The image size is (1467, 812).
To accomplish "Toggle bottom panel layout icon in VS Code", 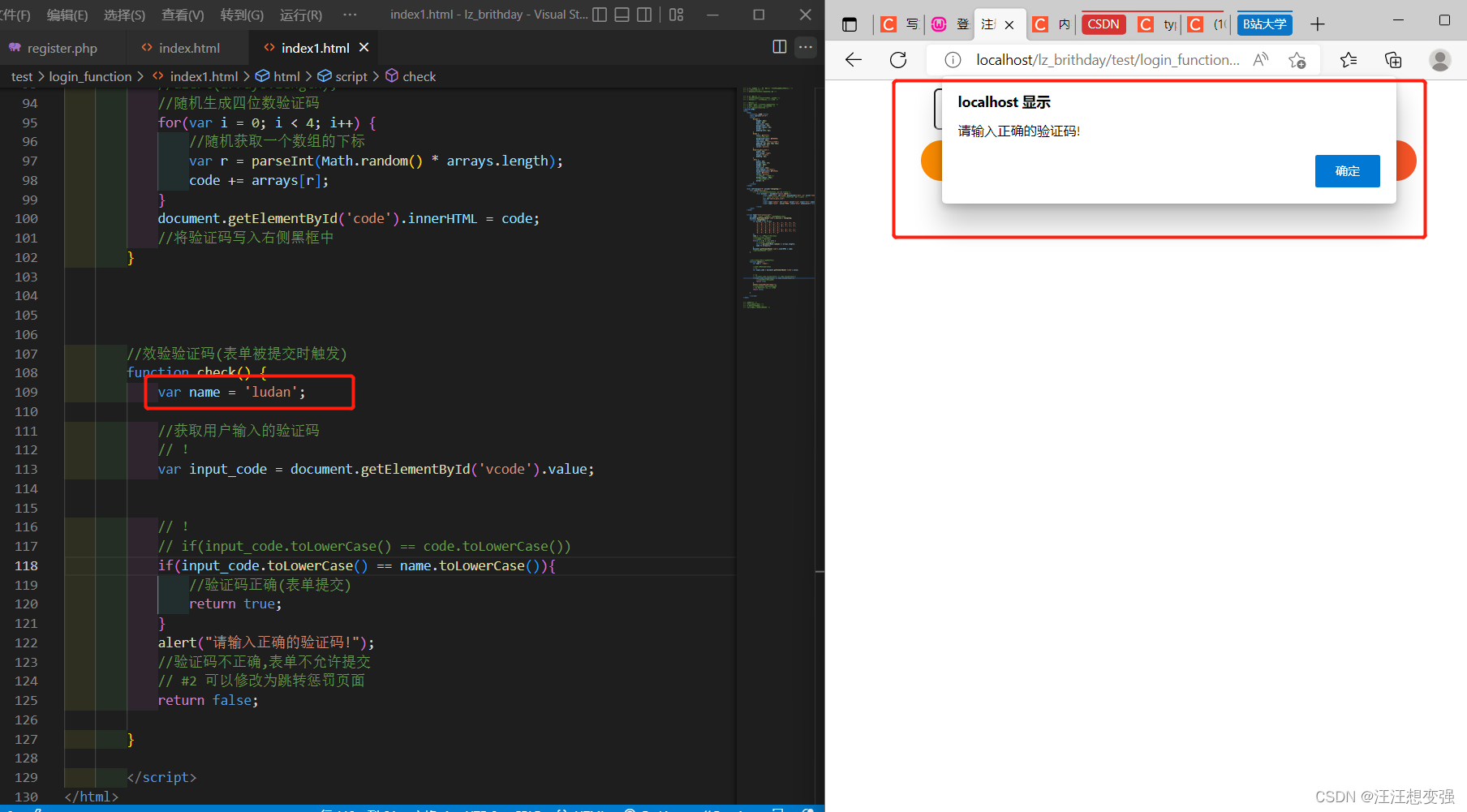I will (x=622, y=15).
